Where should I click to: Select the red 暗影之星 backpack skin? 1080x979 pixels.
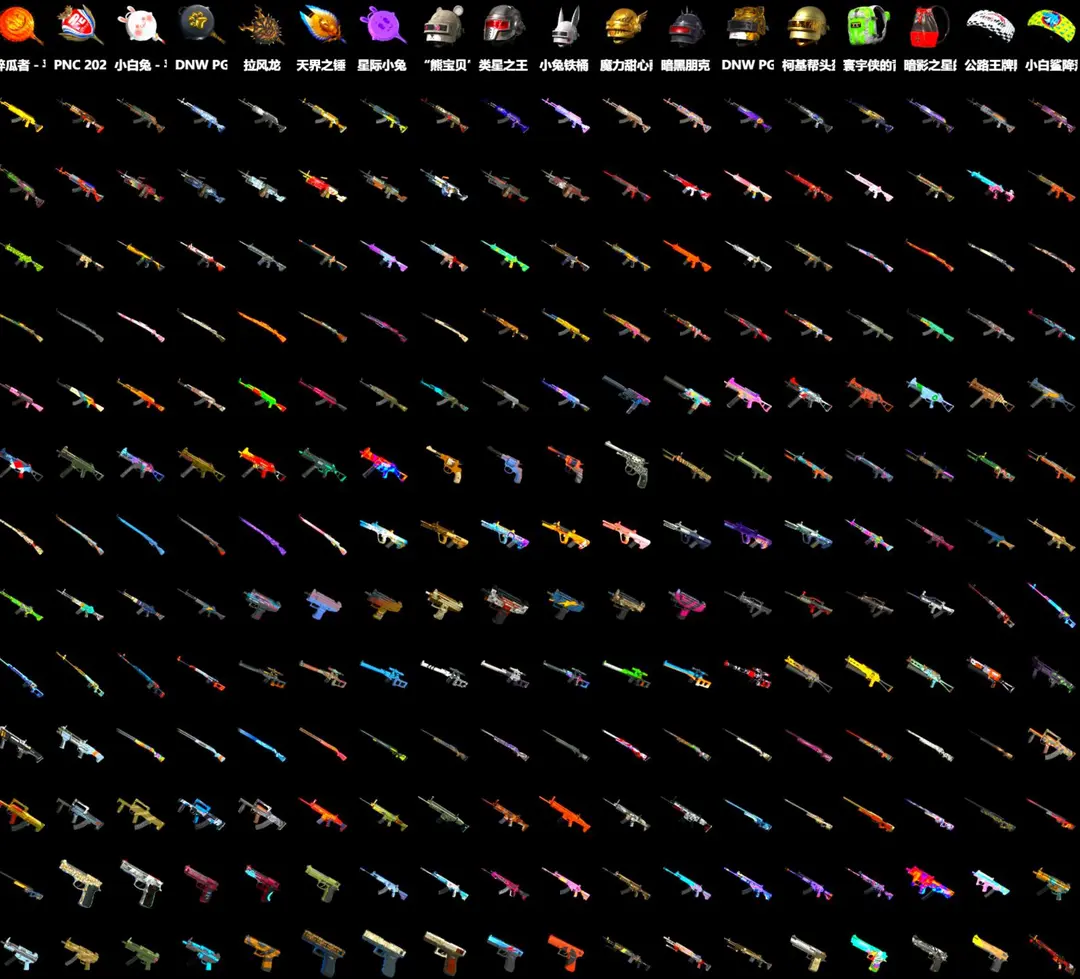[x=928, y=25]
